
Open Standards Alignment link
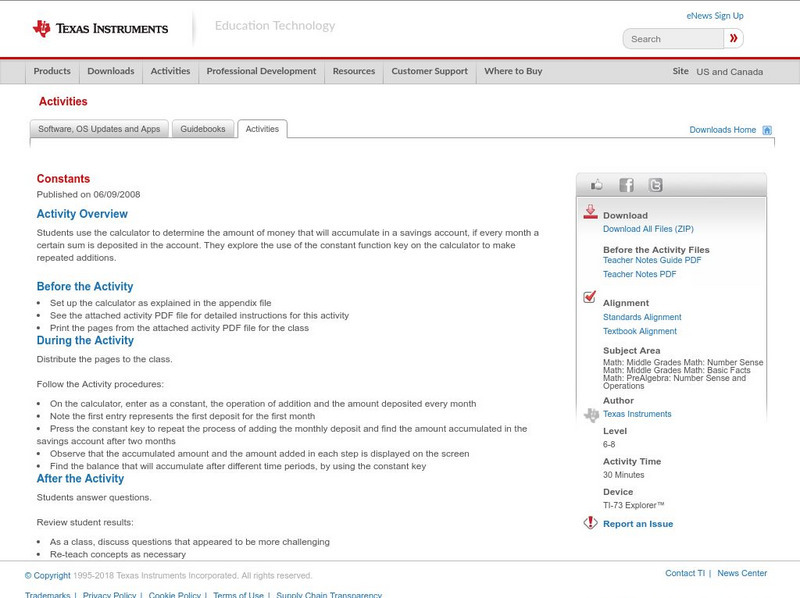[x=642, y=317]
